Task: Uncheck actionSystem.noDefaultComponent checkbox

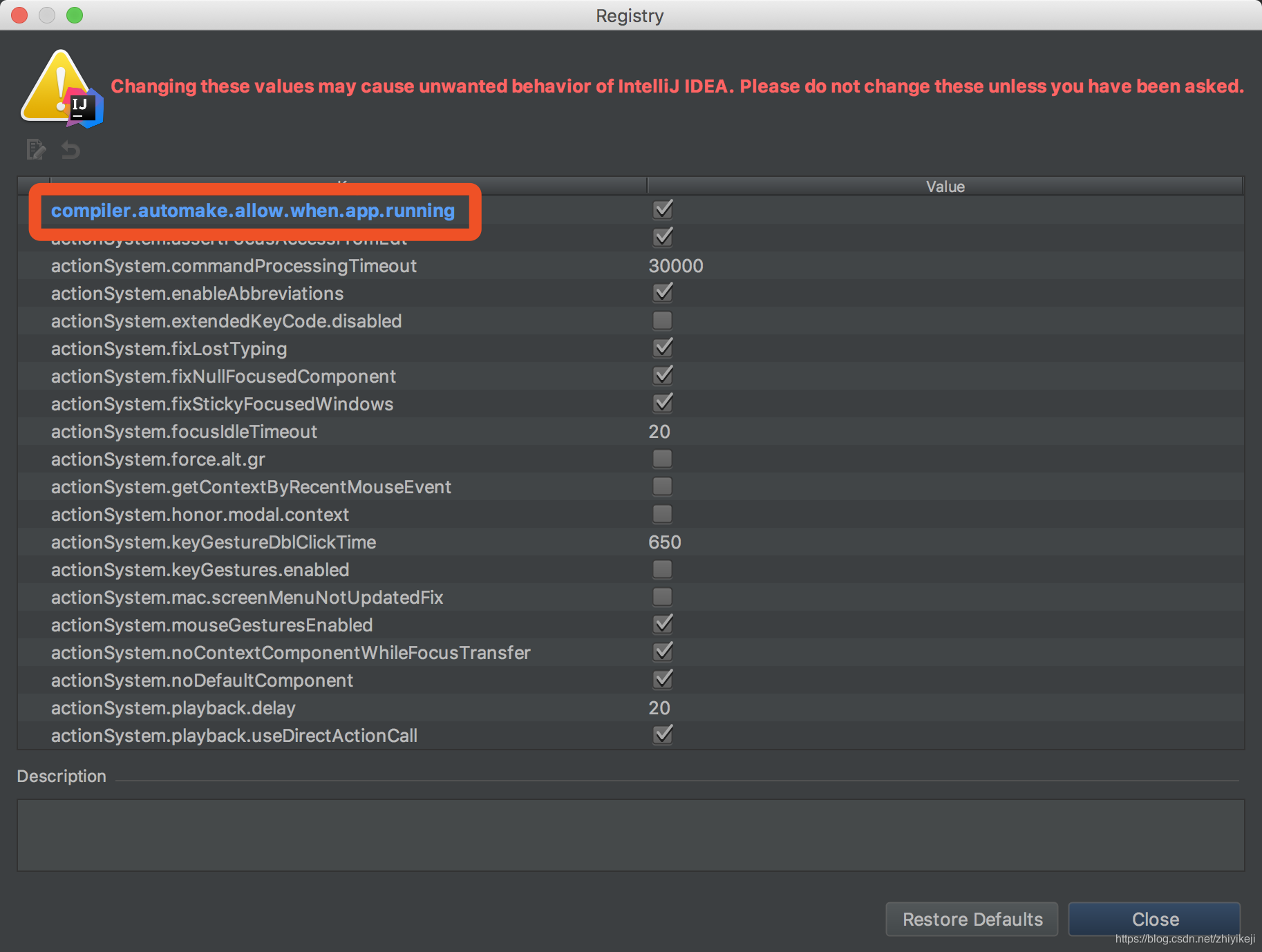Action: pos(663,679)
